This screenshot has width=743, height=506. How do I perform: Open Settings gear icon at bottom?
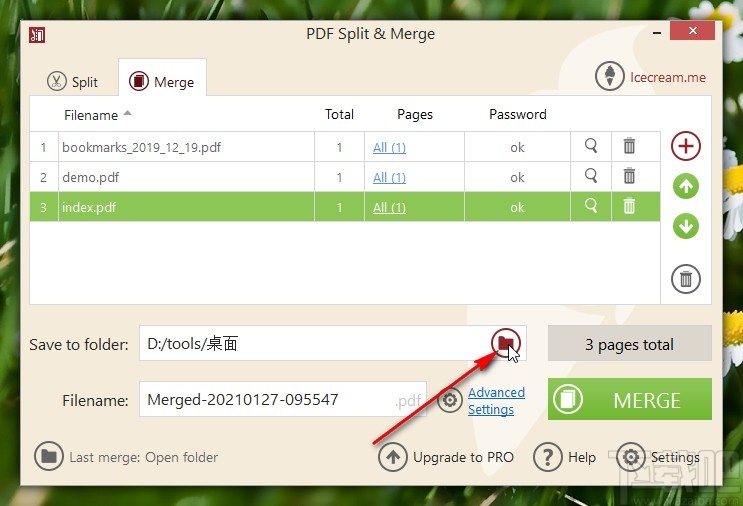(631, 457)
